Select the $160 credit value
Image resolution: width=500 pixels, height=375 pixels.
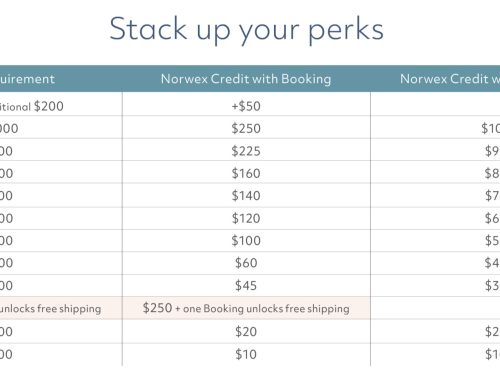pyautogui.click(x=246, y=173)
